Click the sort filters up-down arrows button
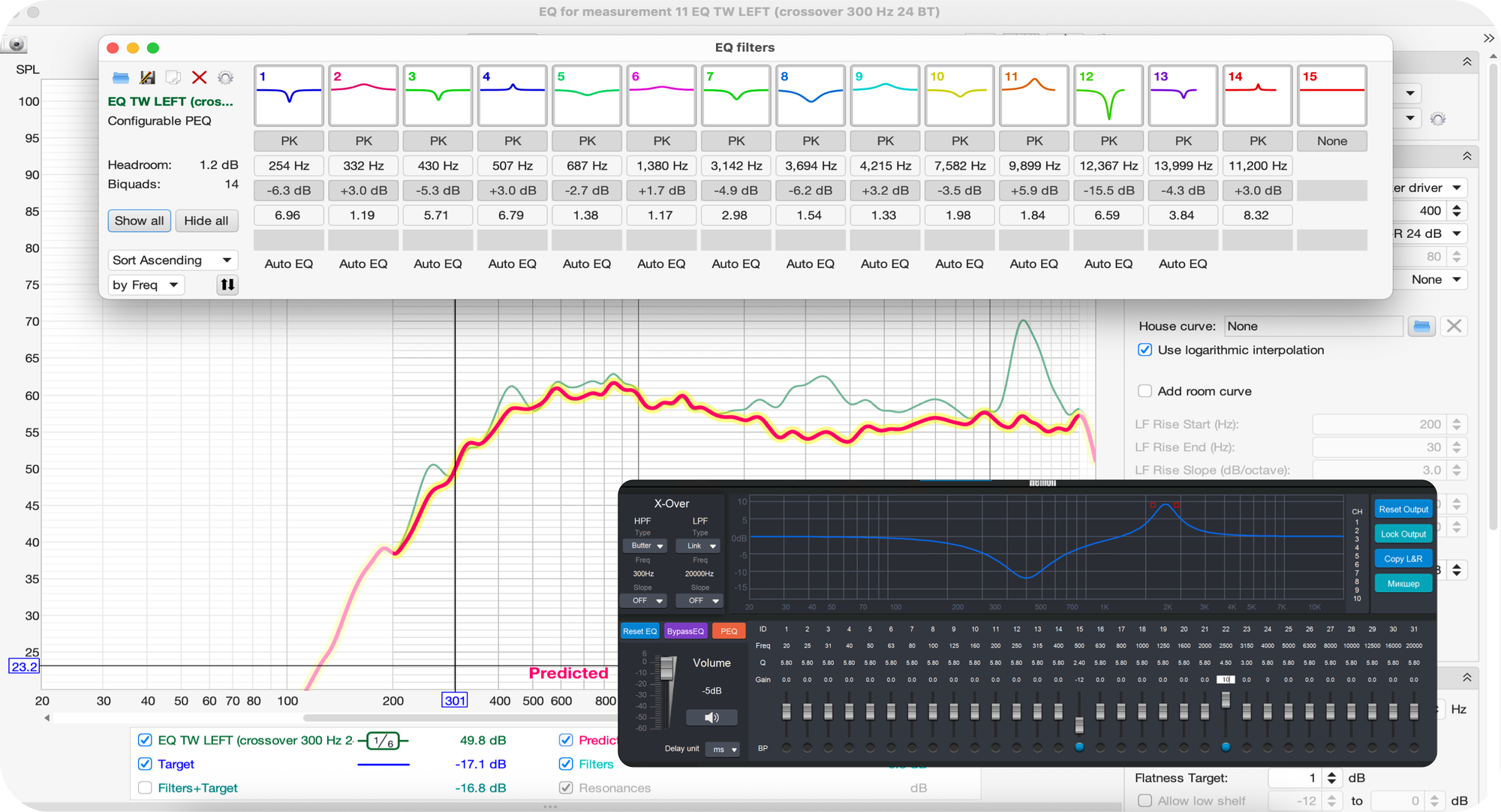Viewport: 1501px width, 812px height. 227,285
